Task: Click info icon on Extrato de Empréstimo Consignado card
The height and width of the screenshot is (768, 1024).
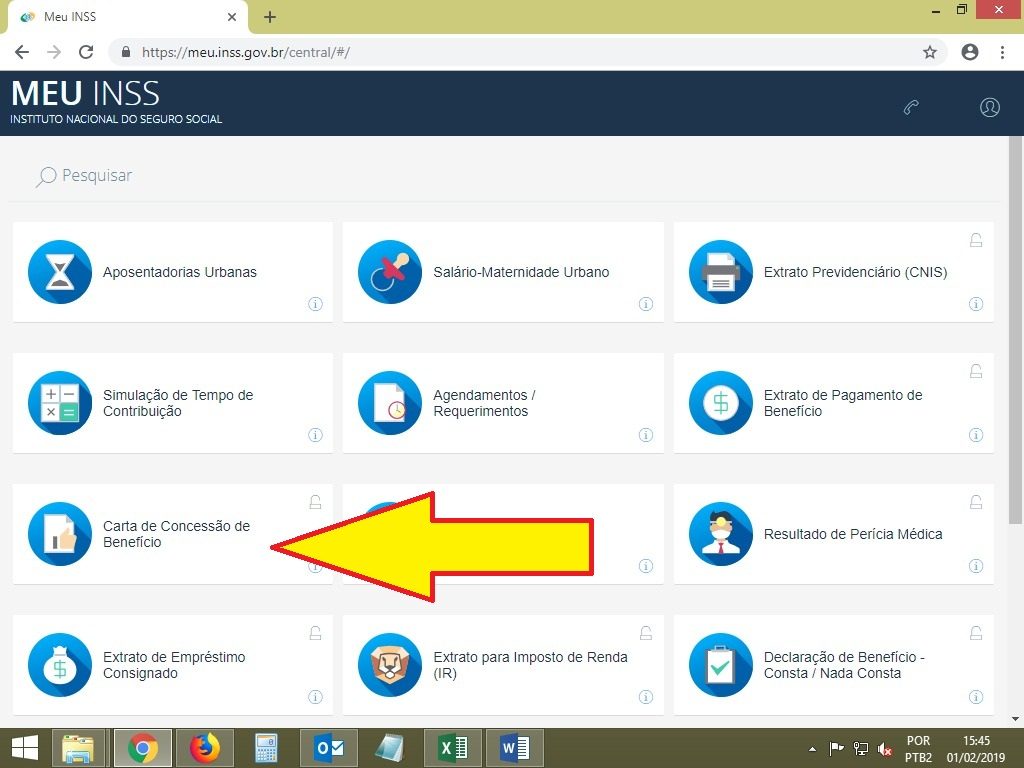Action: coord(315,697)
